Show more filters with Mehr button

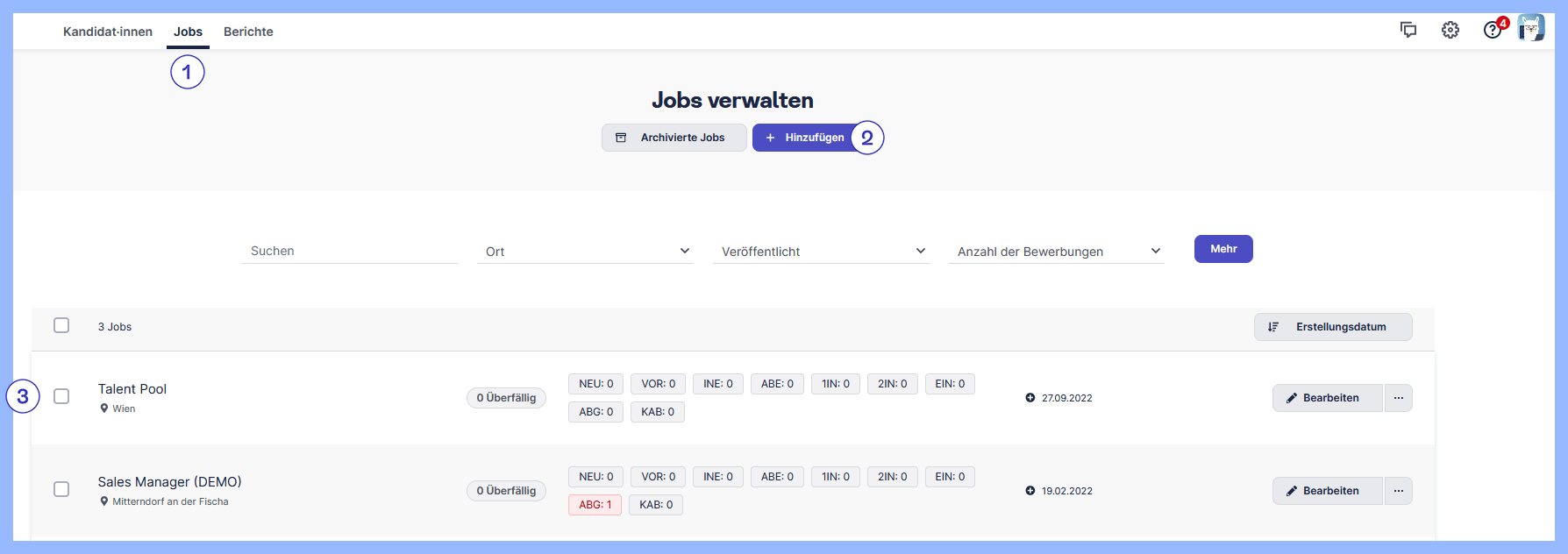pos(1223,249)
